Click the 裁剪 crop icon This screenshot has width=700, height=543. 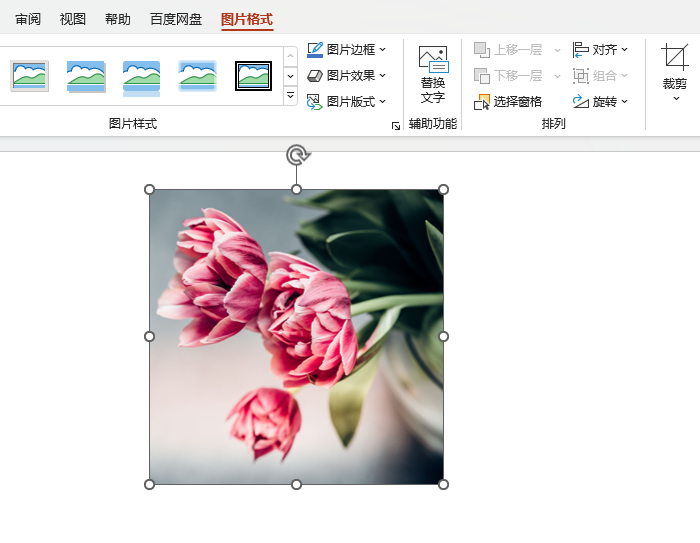pos(675,57)
